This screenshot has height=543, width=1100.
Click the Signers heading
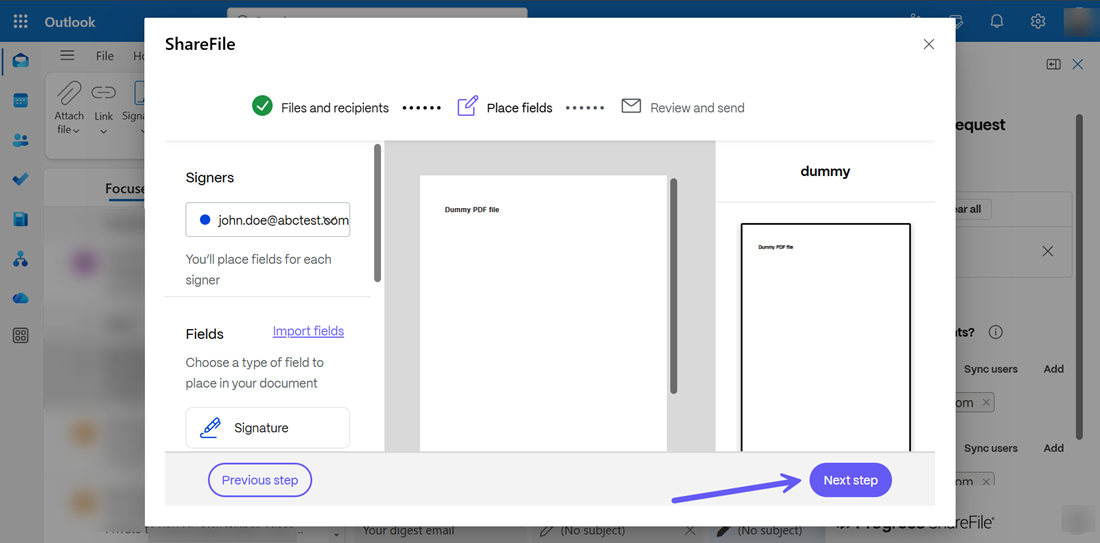pyautogui.click(x=210, y=178)
